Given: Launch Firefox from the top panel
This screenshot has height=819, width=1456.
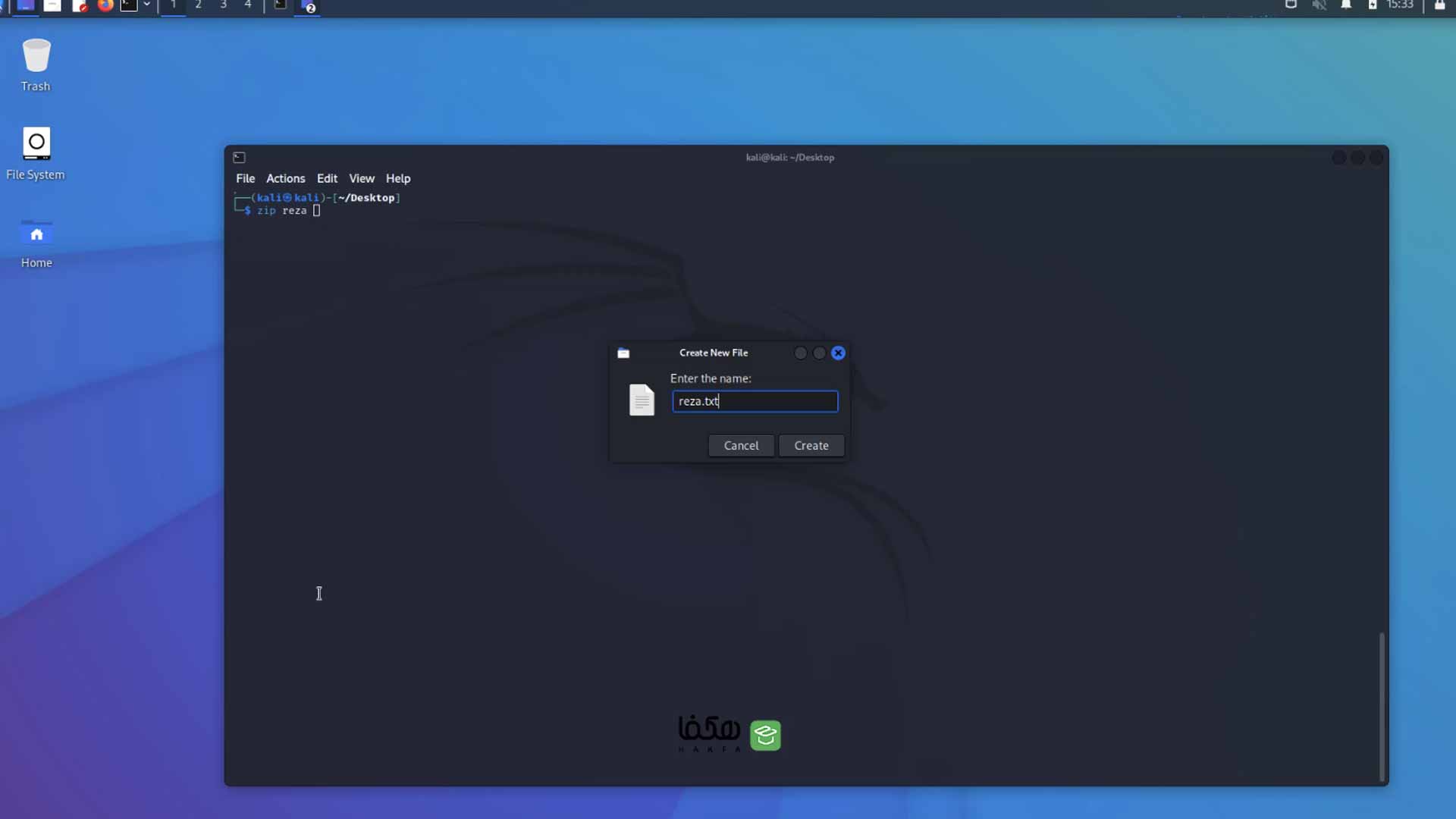Looking at the screenshot, I should pos(105,5).
